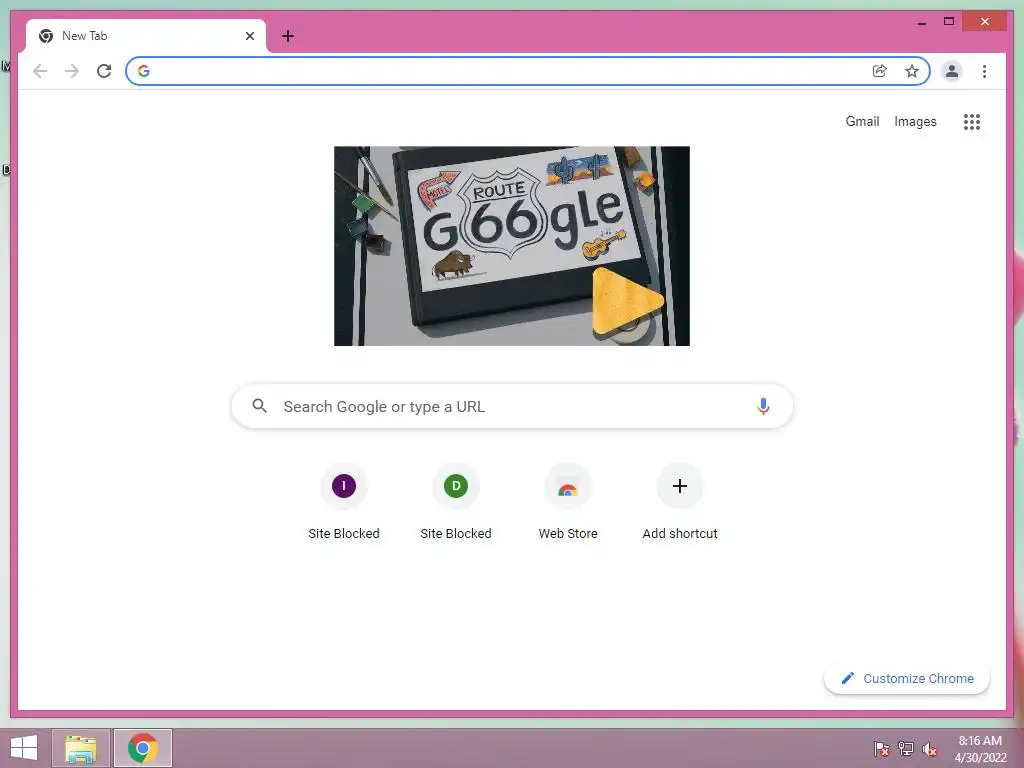Select the New Tab tab
Viewport: 1024px width, 768px height.
pos(145,36)
